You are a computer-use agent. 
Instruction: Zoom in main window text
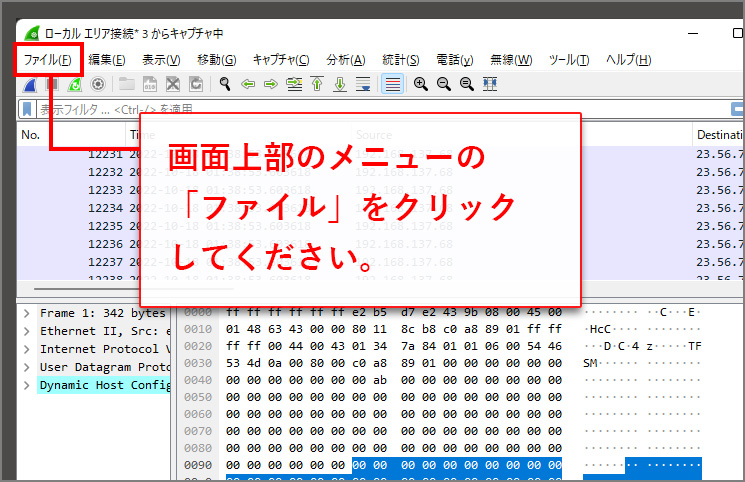420,85
